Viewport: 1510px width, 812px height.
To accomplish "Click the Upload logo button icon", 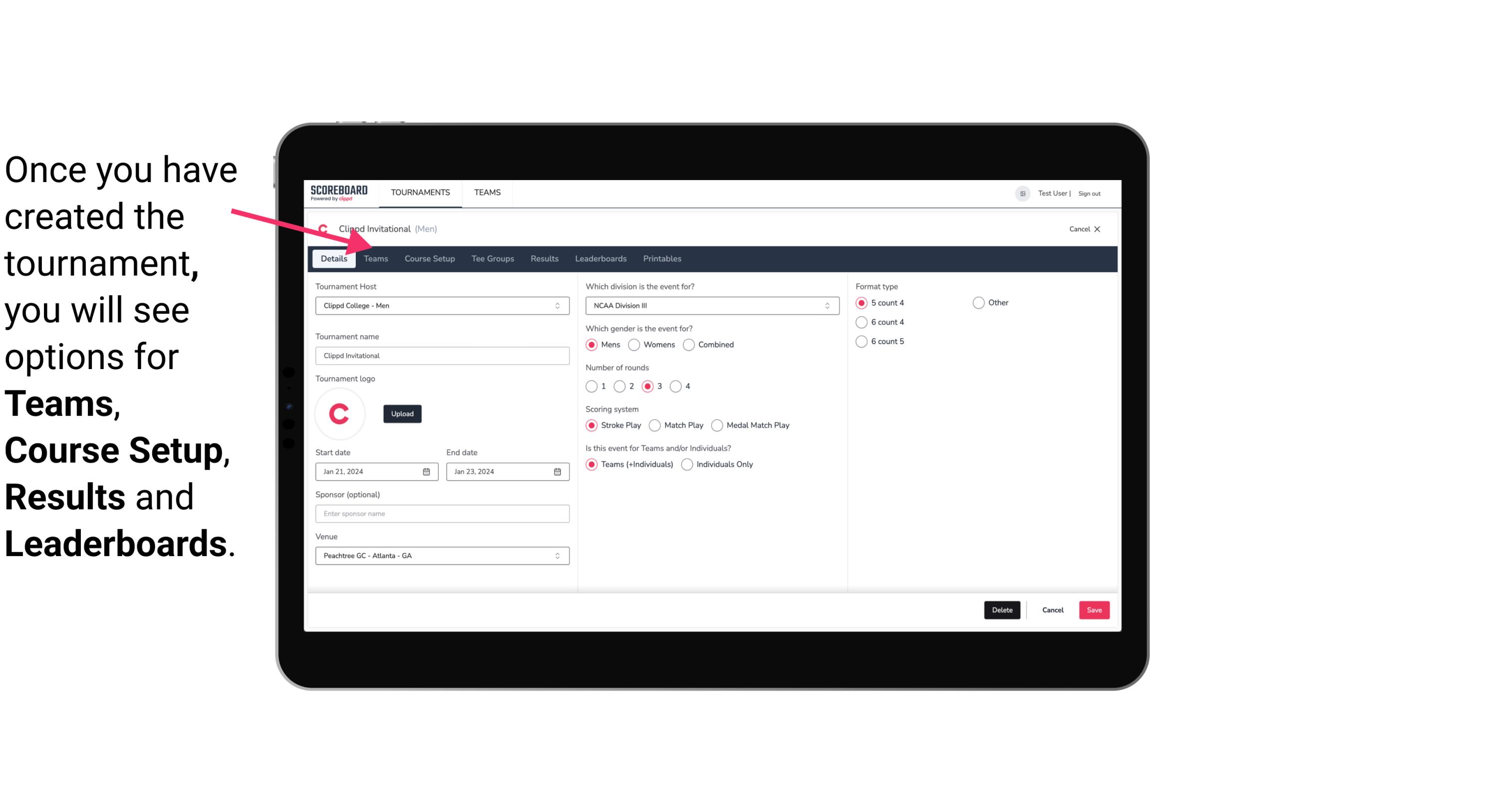I will [x=401, y=413].
